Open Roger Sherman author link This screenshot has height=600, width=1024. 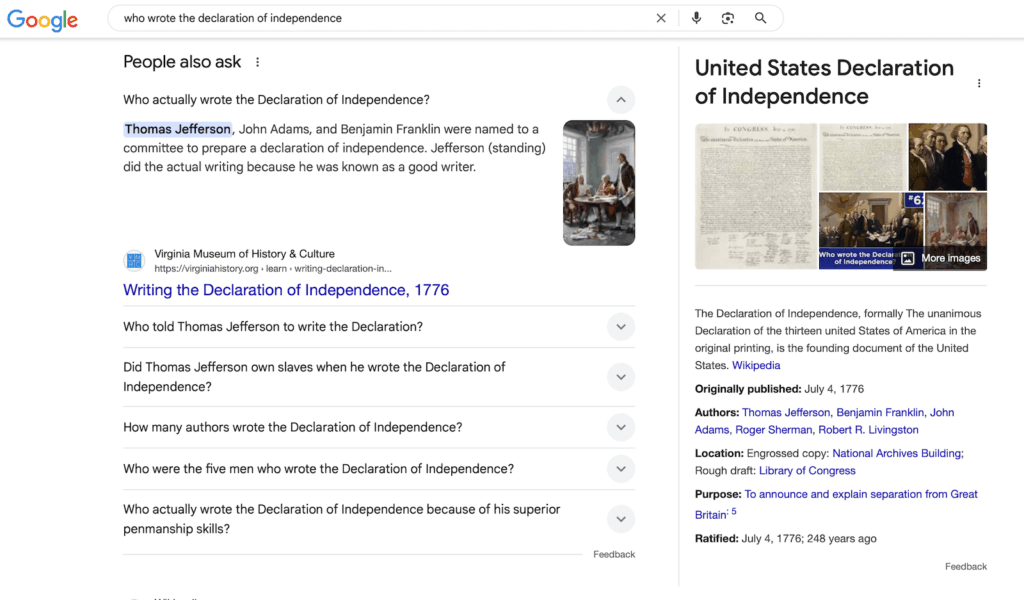click(775, 430)
